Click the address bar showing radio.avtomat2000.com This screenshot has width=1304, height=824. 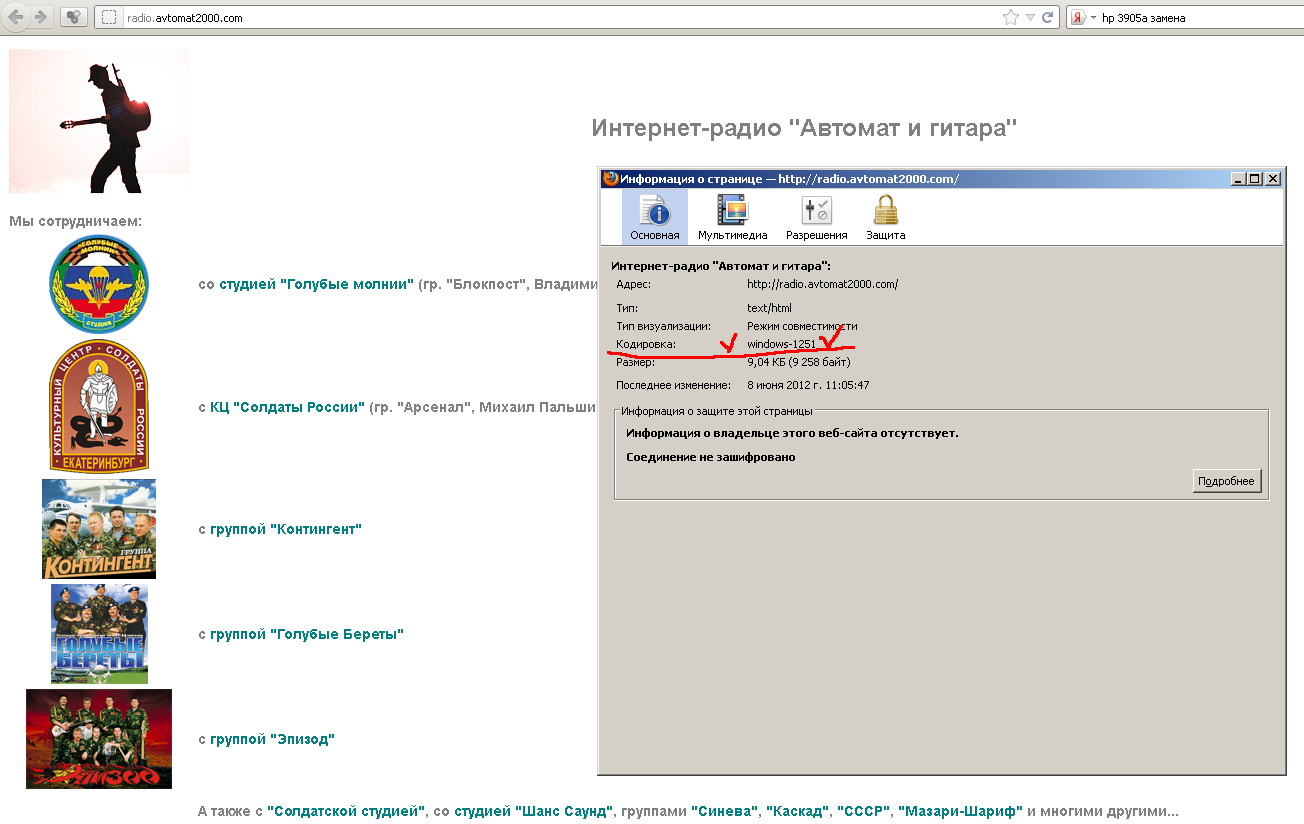coord(550,18)
